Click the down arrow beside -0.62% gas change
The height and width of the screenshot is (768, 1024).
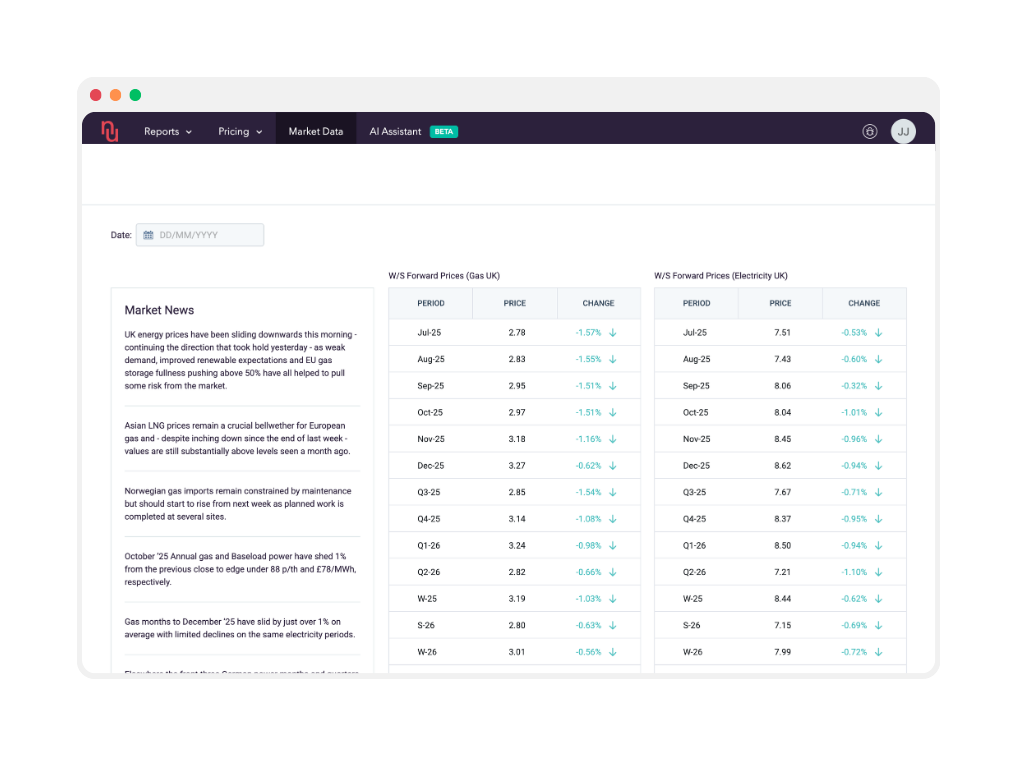point(613,466)
